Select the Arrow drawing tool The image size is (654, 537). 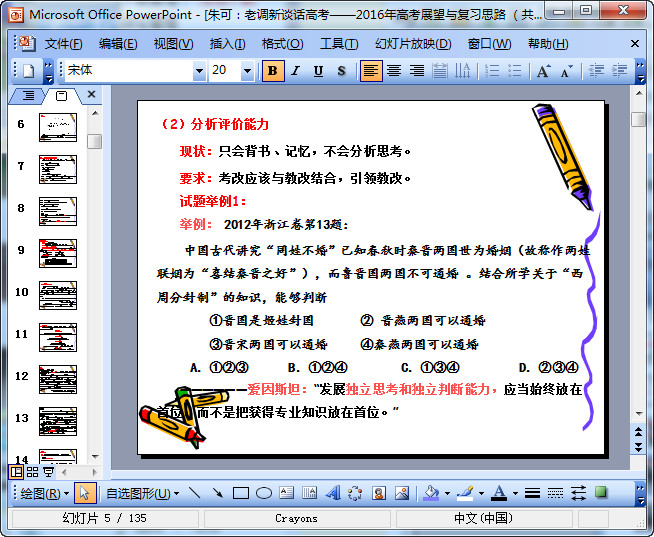217,494
